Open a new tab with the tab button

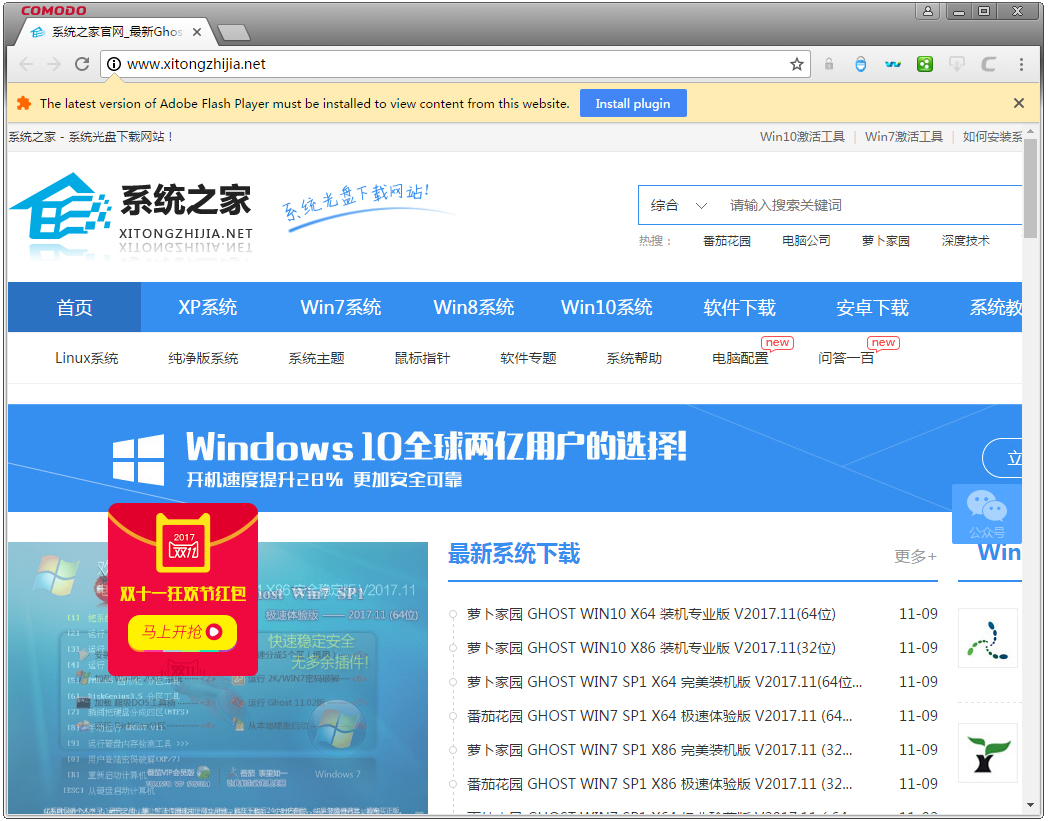pos(233,32)
